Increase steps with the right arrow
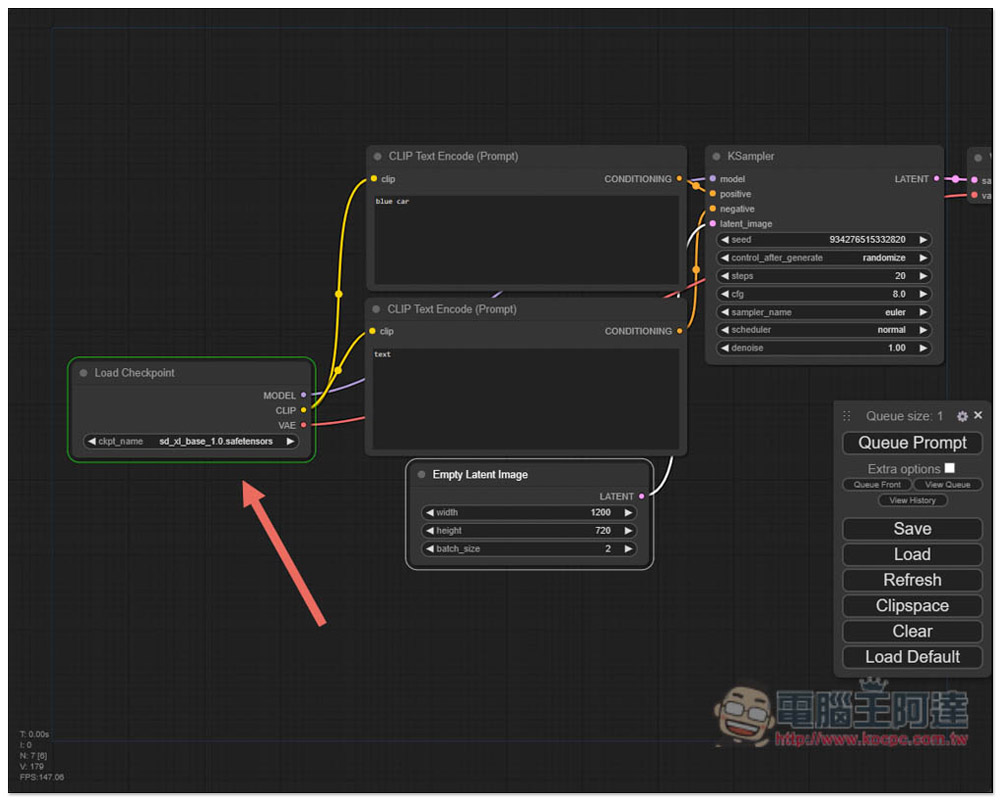 [x=923, y=276]
